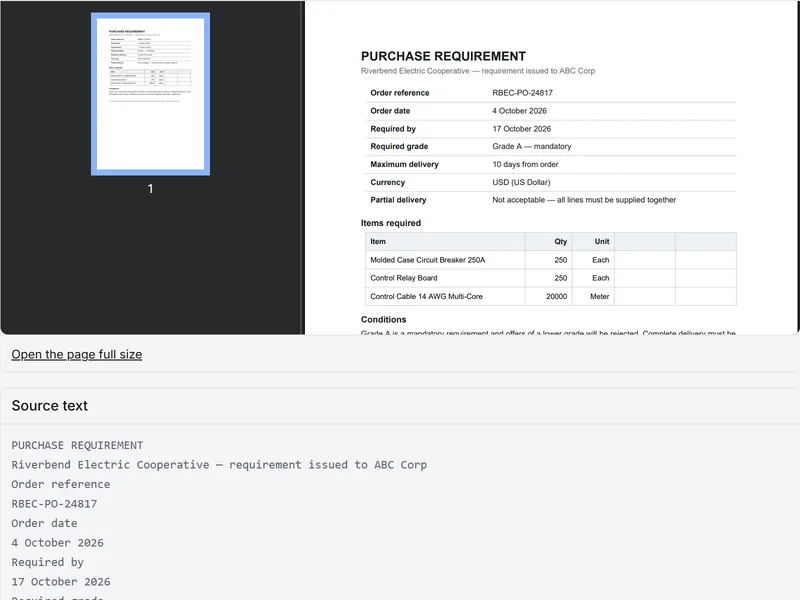The width and height of the screenshot is (800, 600).
Task: Click the 'USD (US Dollar)' value
Action: (521, 182)
